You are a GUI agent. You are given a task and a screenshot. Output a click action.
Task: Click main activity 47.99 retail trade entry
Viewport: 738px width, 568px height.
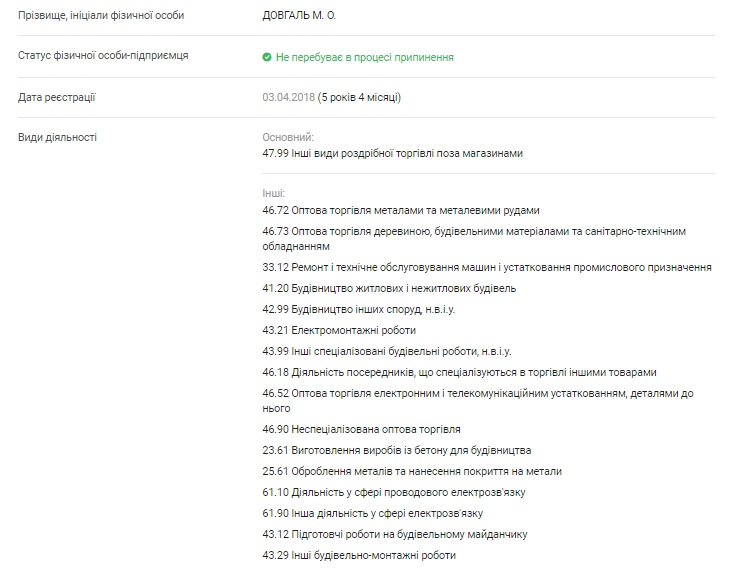click(392, 153)
